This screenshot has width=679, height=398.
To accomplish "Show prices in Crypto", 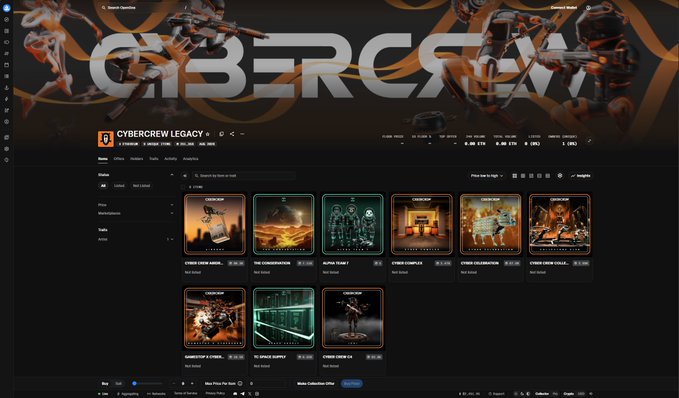I will click(x=569, y=394).
